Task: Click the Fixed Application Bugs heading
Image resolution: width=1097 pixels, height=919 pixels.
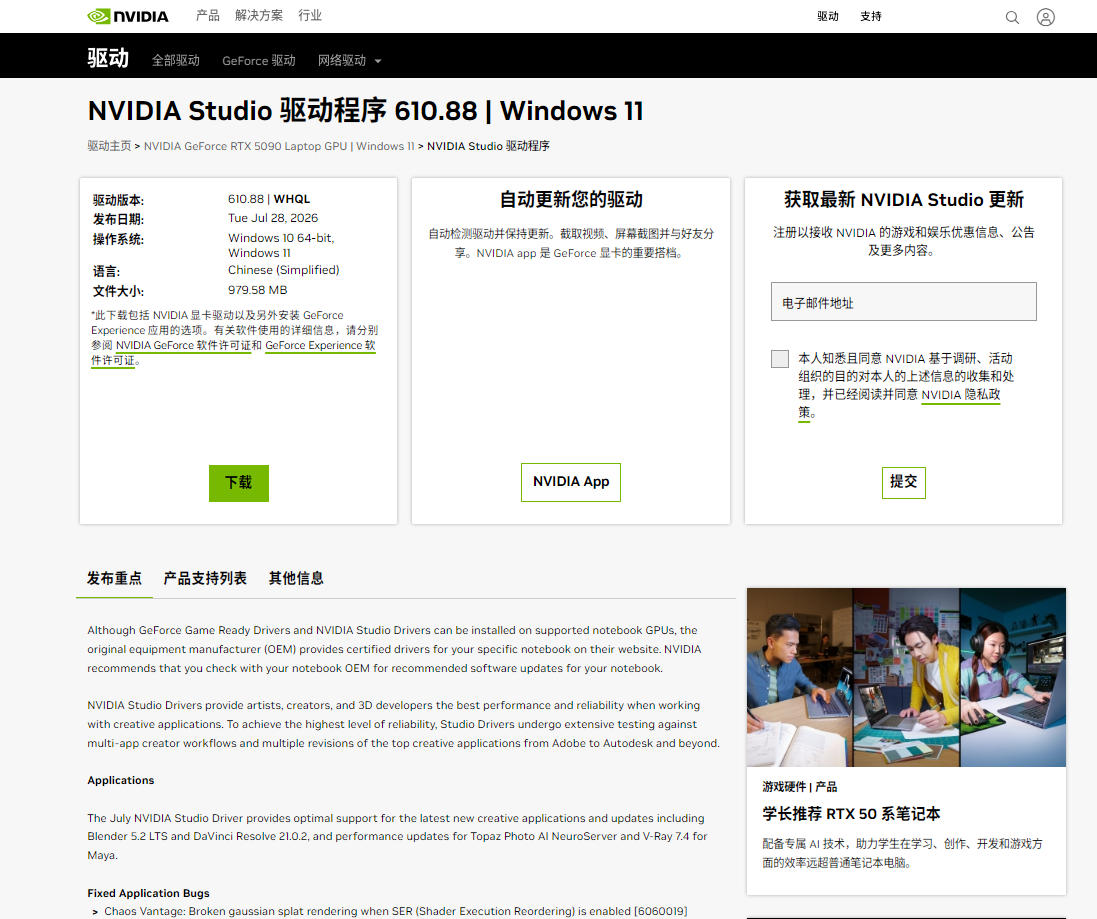Action: 148,893
